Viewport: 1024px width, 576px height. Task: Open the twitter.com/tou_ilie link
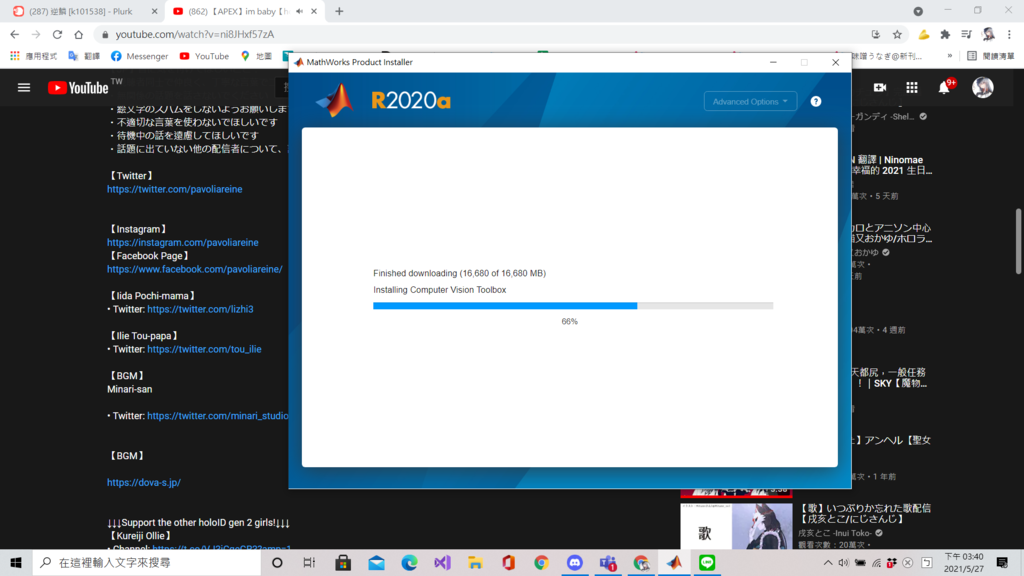[204, 349]
